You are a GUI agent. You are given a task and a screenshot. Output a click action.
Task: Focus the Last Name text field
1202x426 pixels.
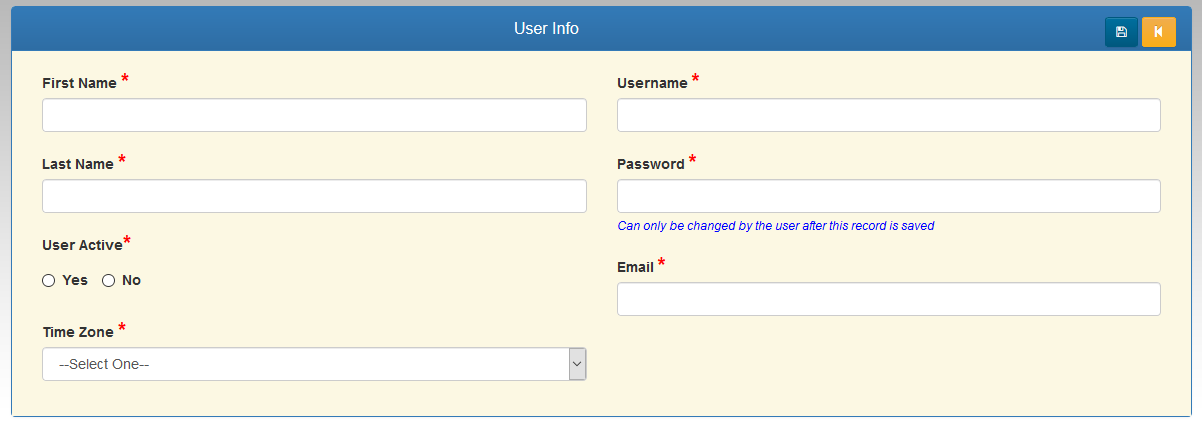(x=314, y=196)
